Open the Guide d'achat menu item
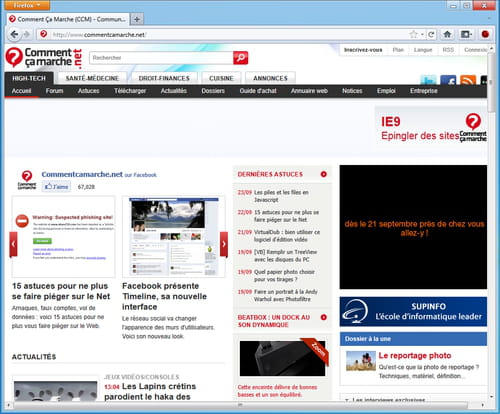 258,91
